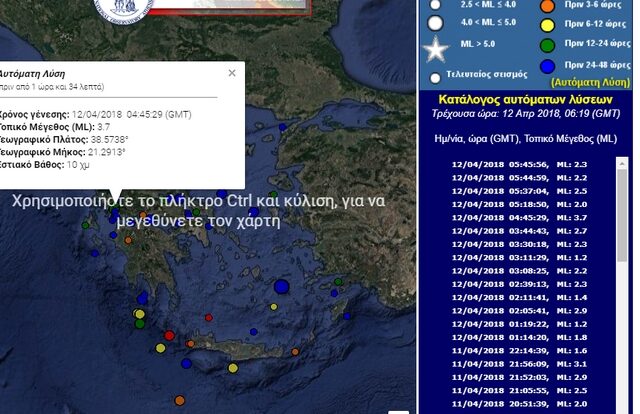Screen dimensions: 640x414
Task: Select the large blue marker on the southern Peloponnese coast
Action: (x=142, y=298)
